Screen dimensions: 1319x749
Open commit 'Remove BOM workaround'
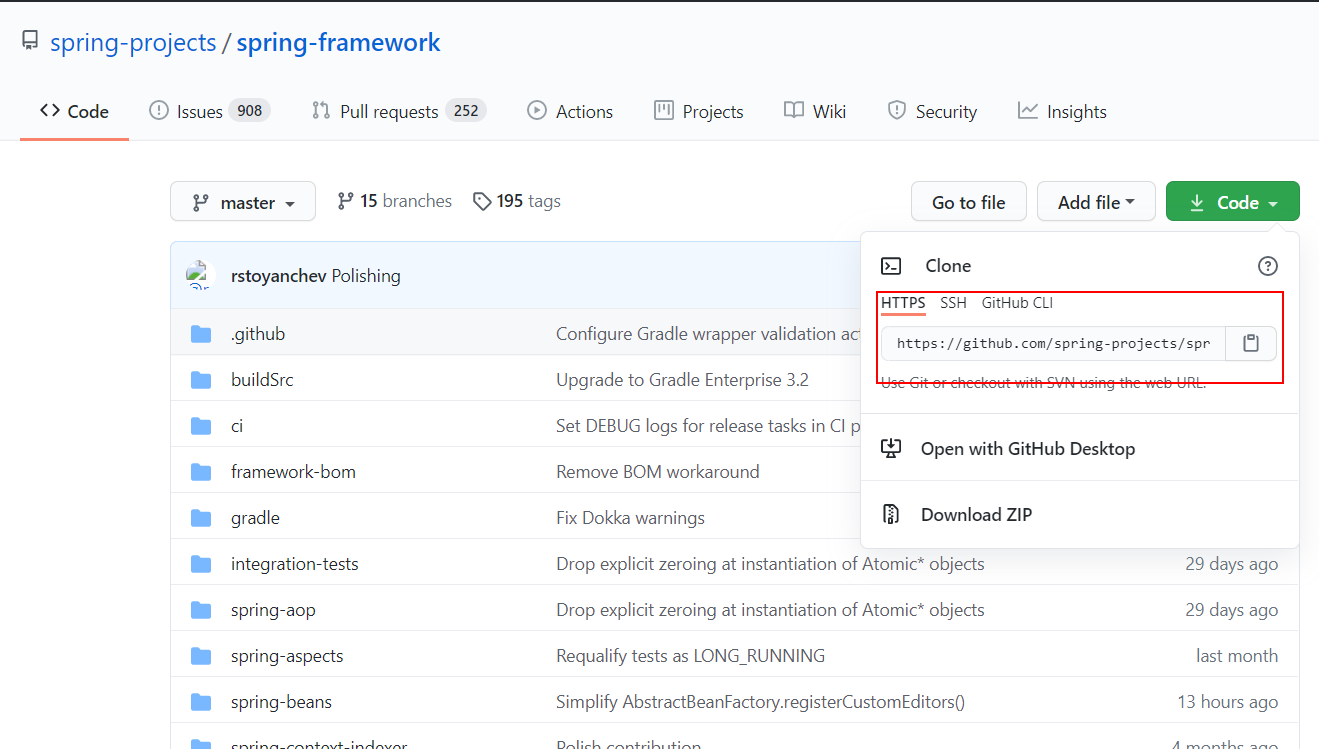pyautogui.click(x=658, y=472)
